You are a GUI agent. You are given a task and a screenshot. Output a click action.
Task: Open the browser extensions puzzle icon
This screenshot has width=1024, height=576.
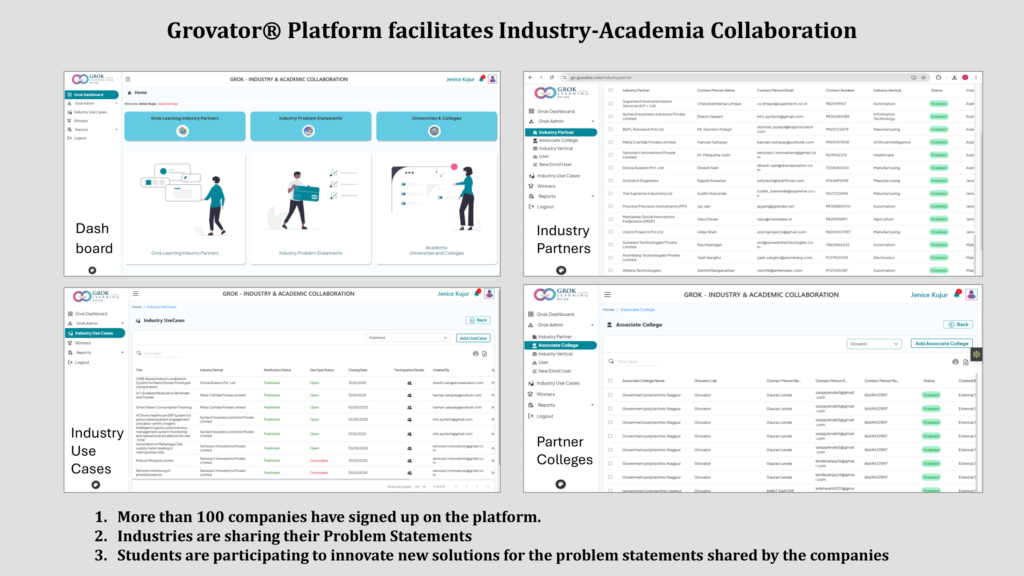pyautogui.click(x=938, y=78)
